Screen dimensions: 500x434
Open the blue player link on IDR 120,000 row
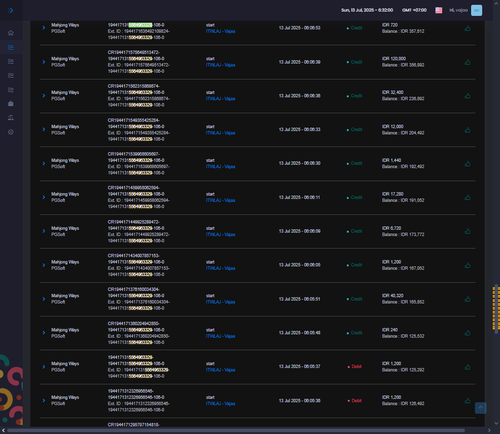click(220, 65)
